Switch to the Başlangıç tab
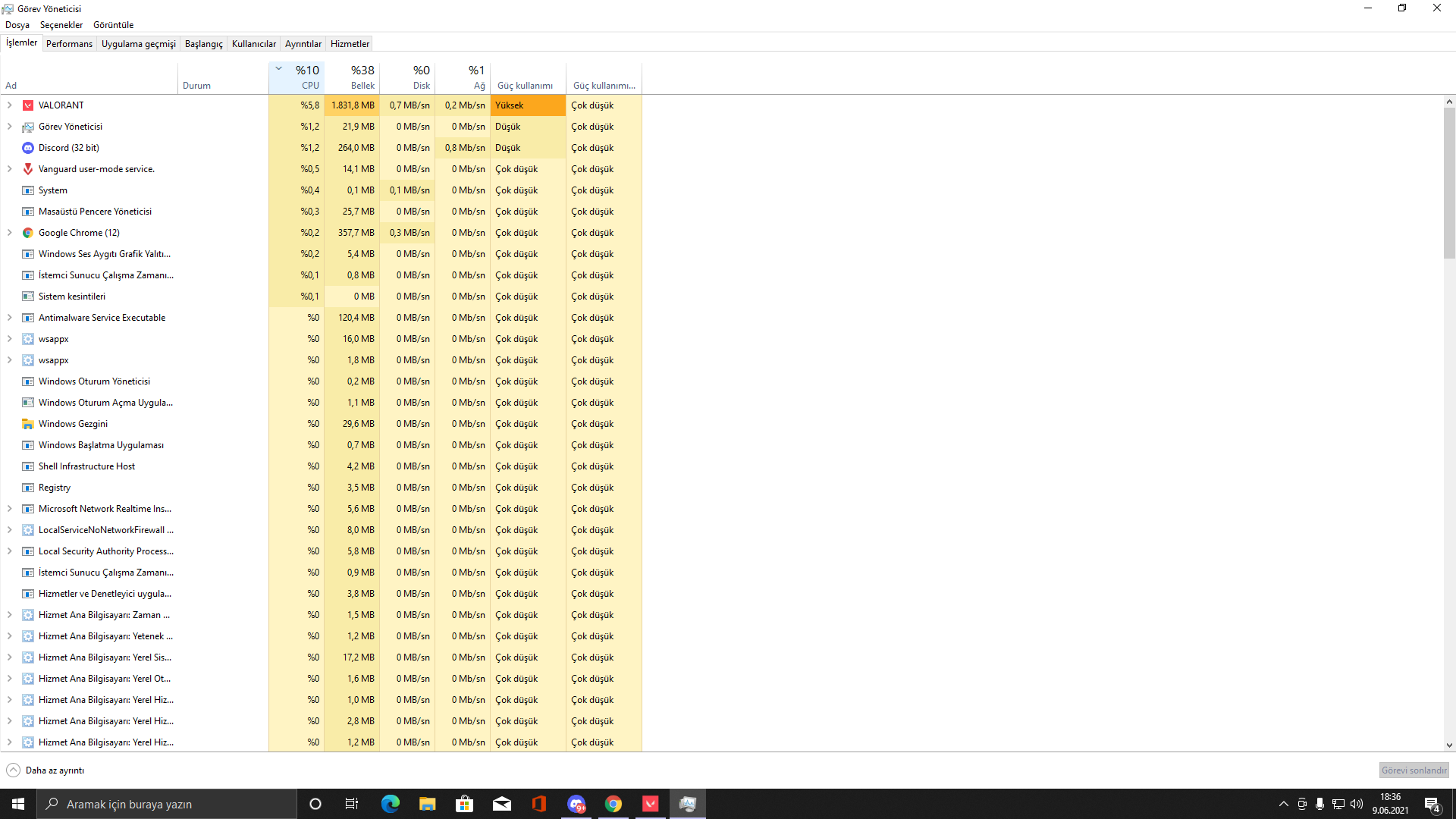Screen dimensions: 1456x819 pyautogui.click(x=203, y=44)
